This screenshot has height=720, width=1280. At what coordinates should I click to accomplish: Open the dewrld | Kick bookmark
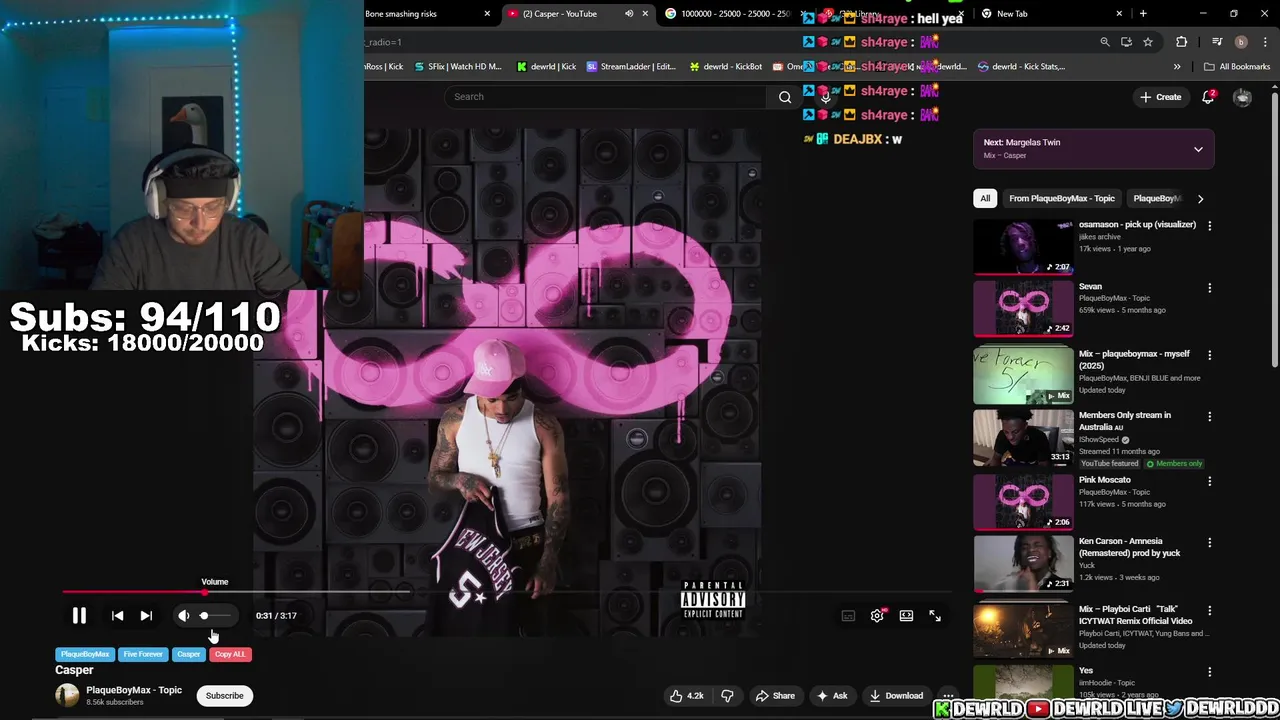[x=546, y=67]
